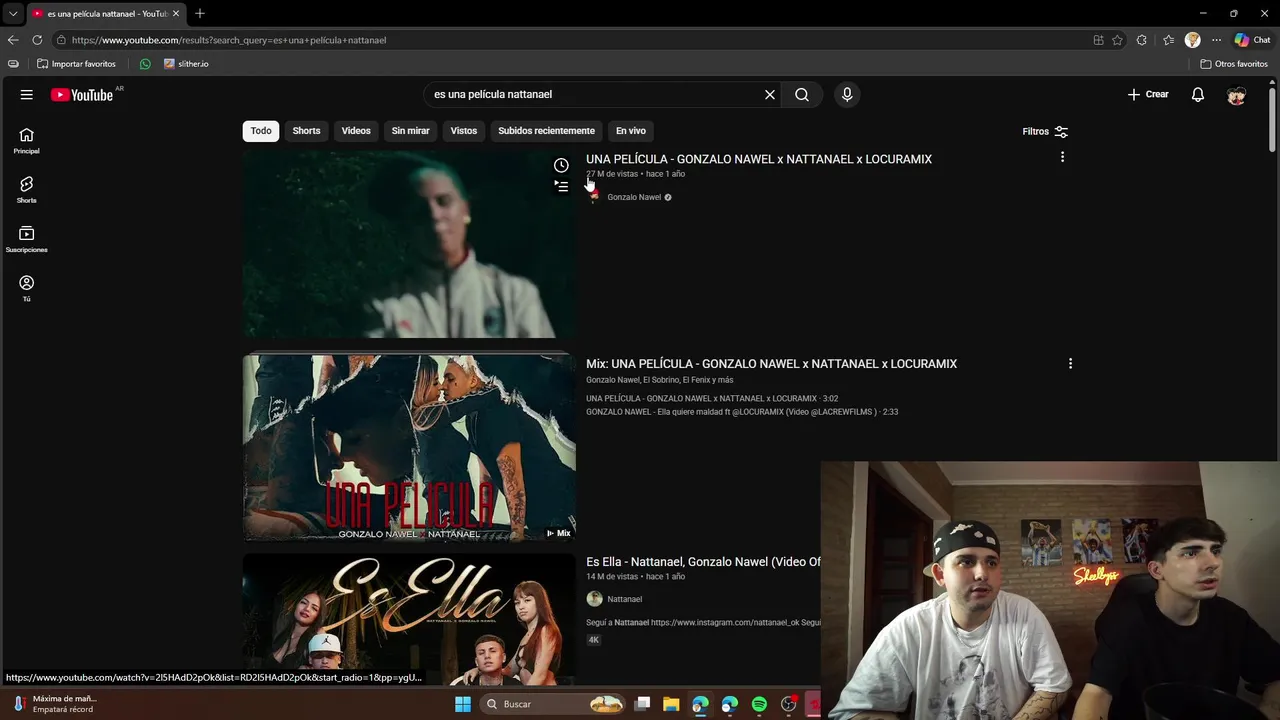This screenshot has width=1280, height=720.
Task: Click the UNA PELÍCULA Mix thumbnail
Action: (x=409, y=447)
